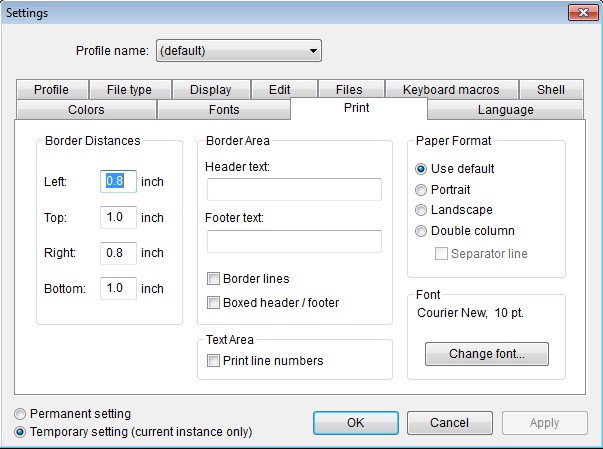Click the Cancel button
This screenshot has height=449, width=603.
pyautogui.click(x=450, y=423)
